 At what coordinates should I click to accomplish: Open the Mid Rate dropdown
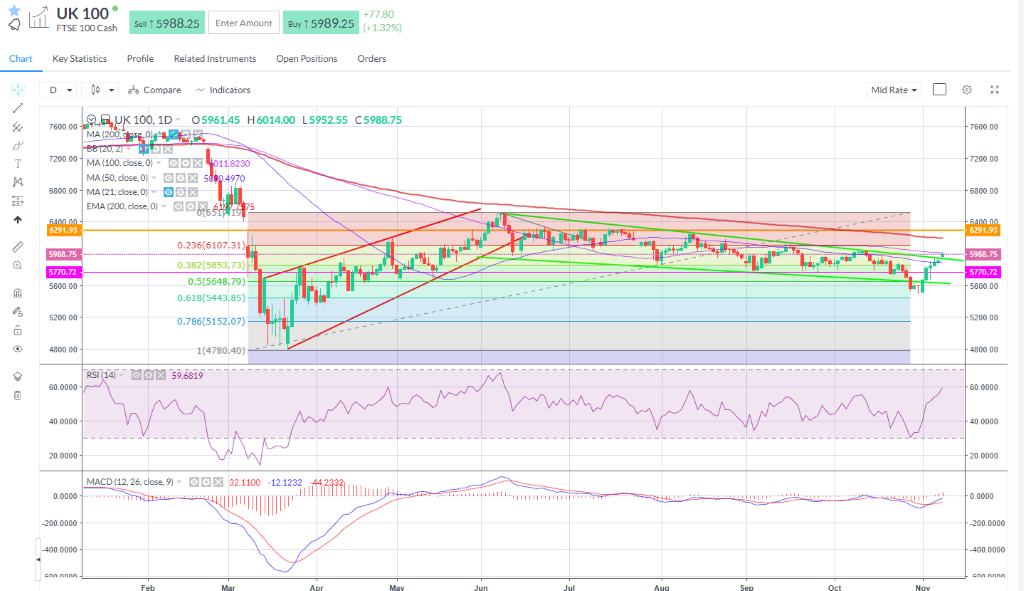(893, 90)
